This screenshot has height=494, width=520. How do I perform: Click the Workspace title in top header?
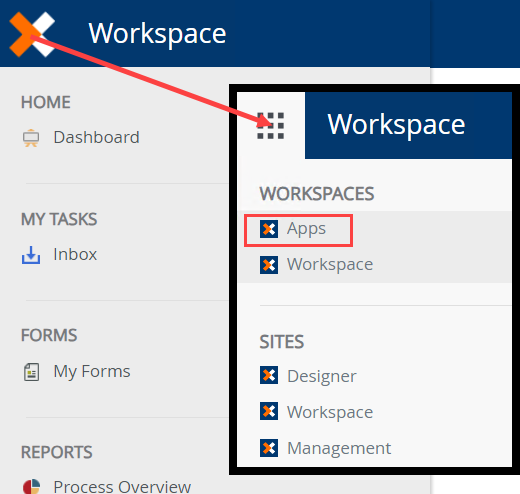pyautogui.click(x=157, y=34)
